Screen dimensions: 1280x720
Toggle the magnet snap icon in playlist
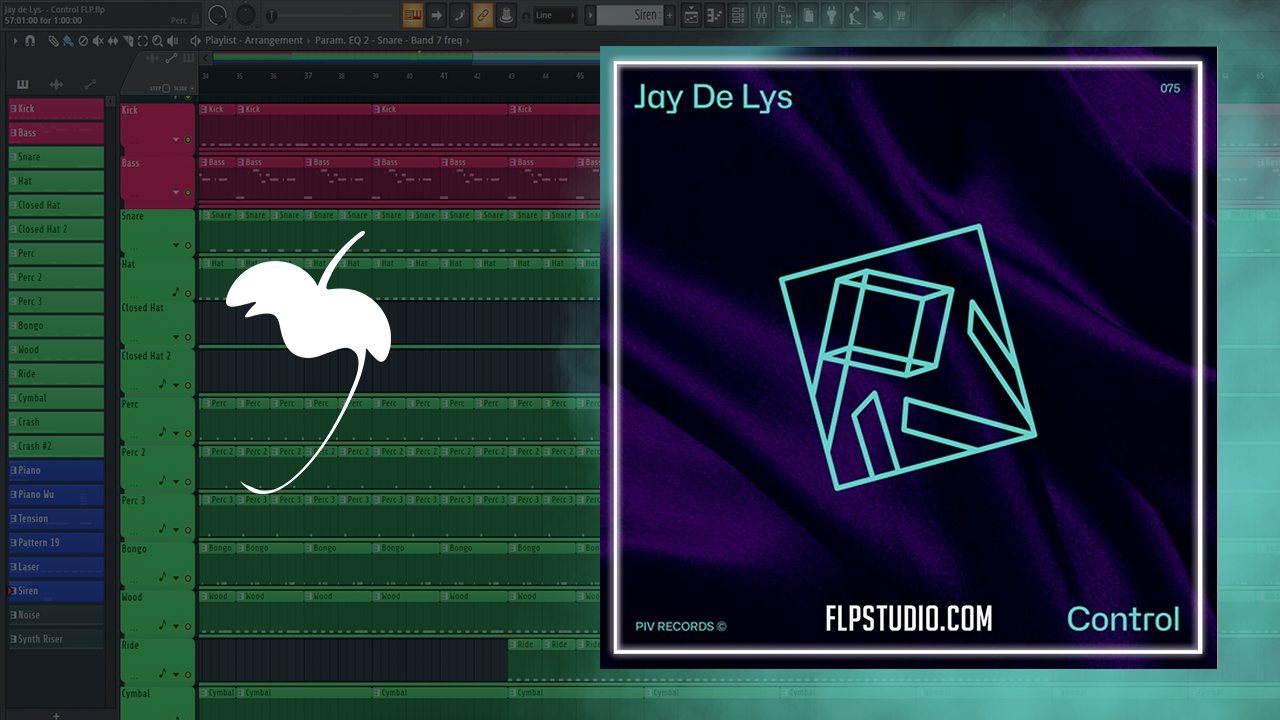point(30,41)
